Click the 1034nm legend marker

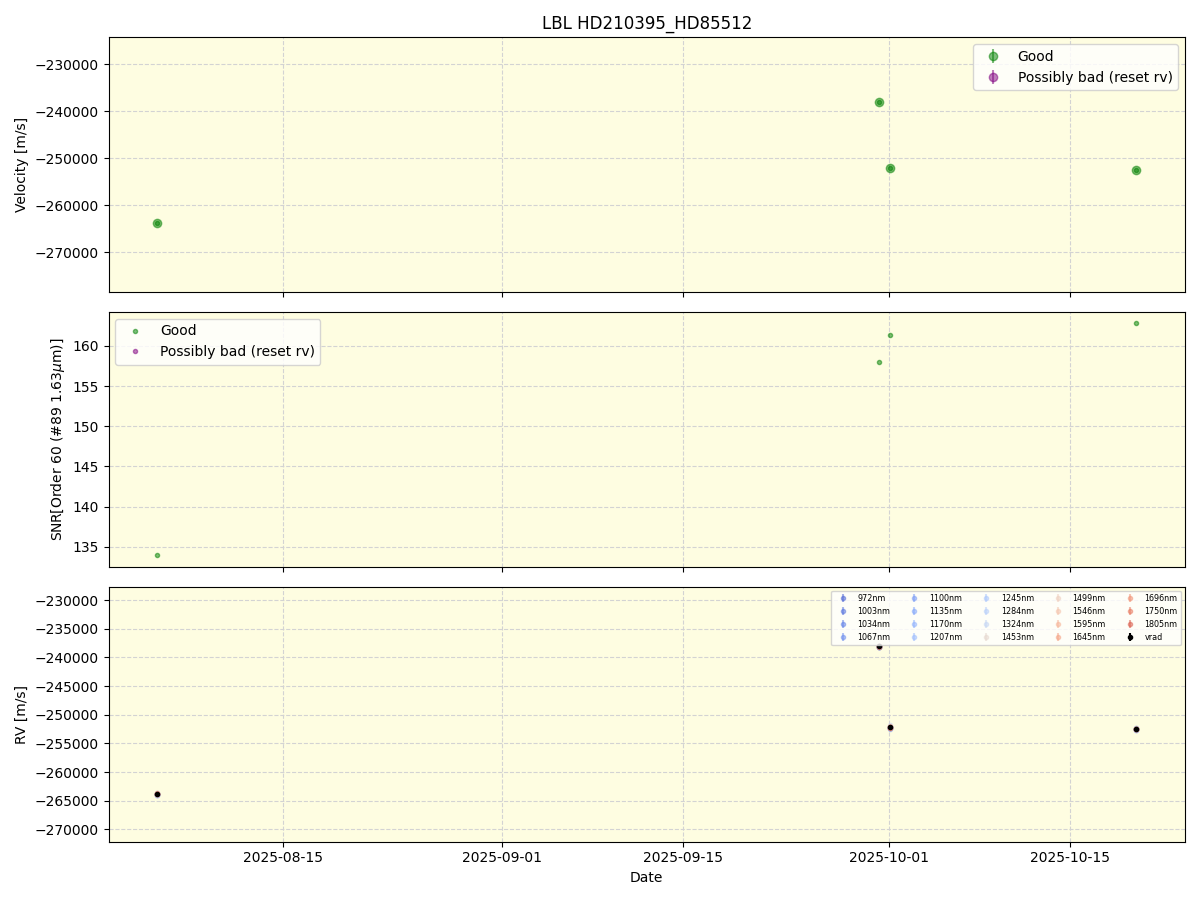(x=843, y=624)
